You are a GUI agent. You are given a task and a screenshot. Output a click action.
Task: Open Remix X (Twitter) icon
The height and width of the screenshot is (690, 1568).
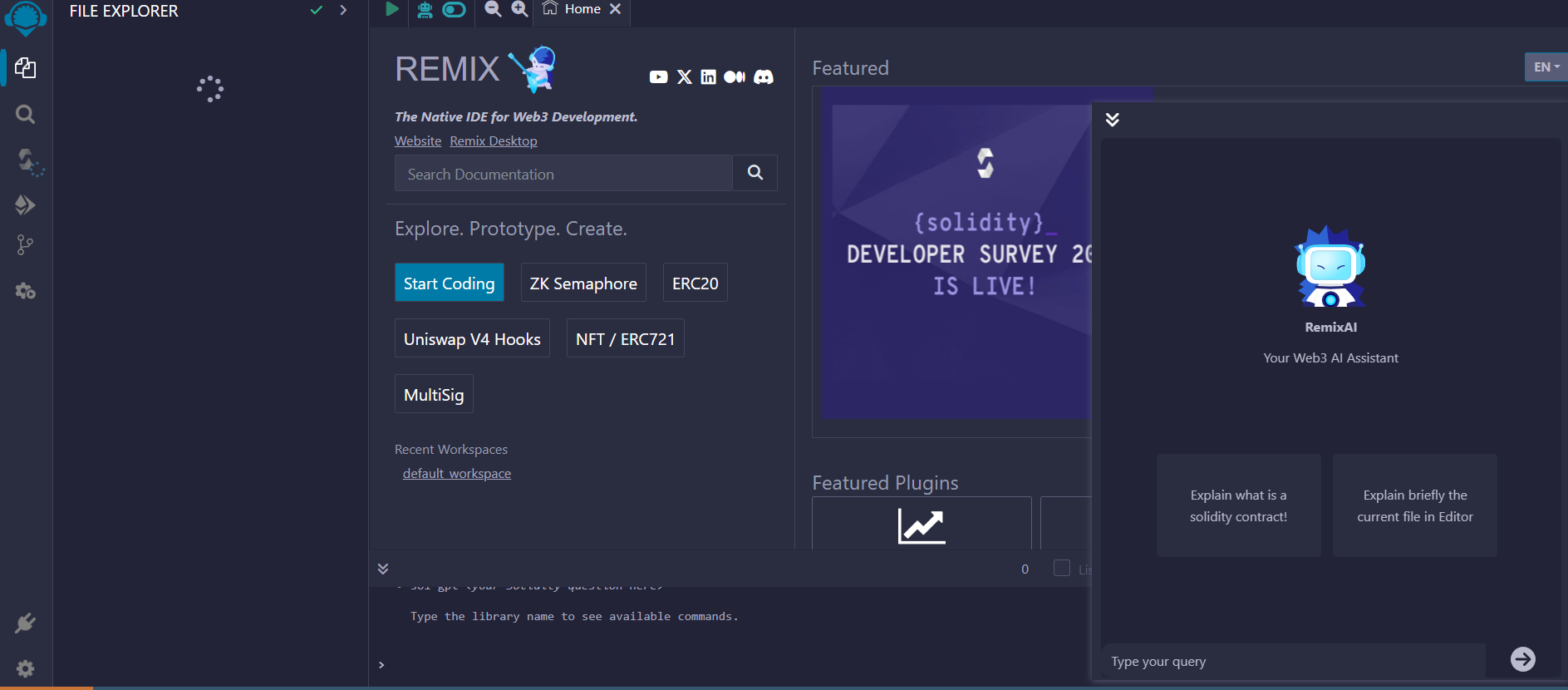tap(685, 77)
